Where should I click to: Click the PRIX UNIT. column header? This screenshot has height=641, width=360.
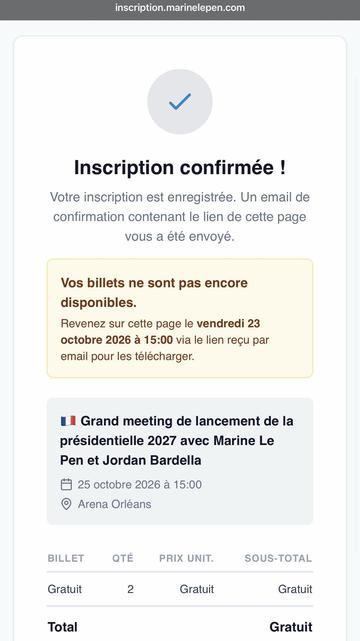186,558
